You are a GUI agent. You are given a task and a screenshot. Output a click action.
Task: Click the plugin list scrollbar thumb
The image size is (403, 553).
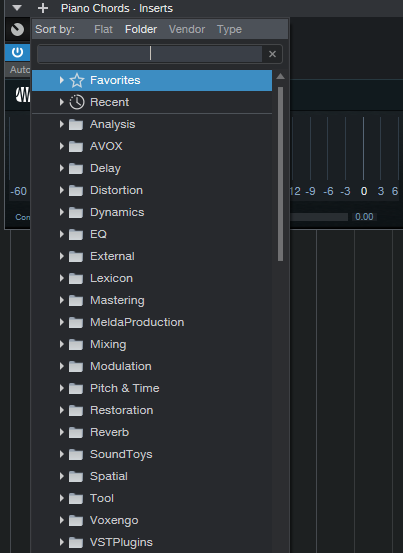[x=280, y=174]
